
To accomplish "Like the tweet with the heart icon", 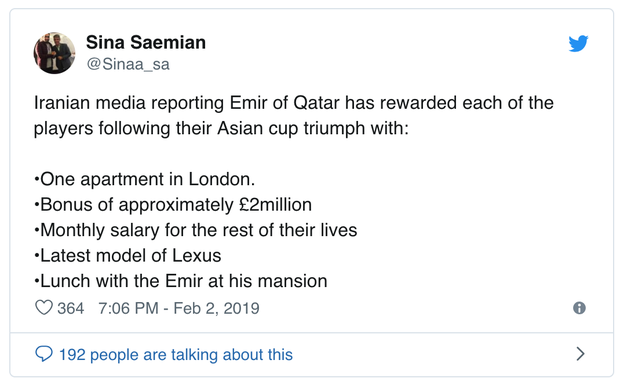I will tap(43, 308).
